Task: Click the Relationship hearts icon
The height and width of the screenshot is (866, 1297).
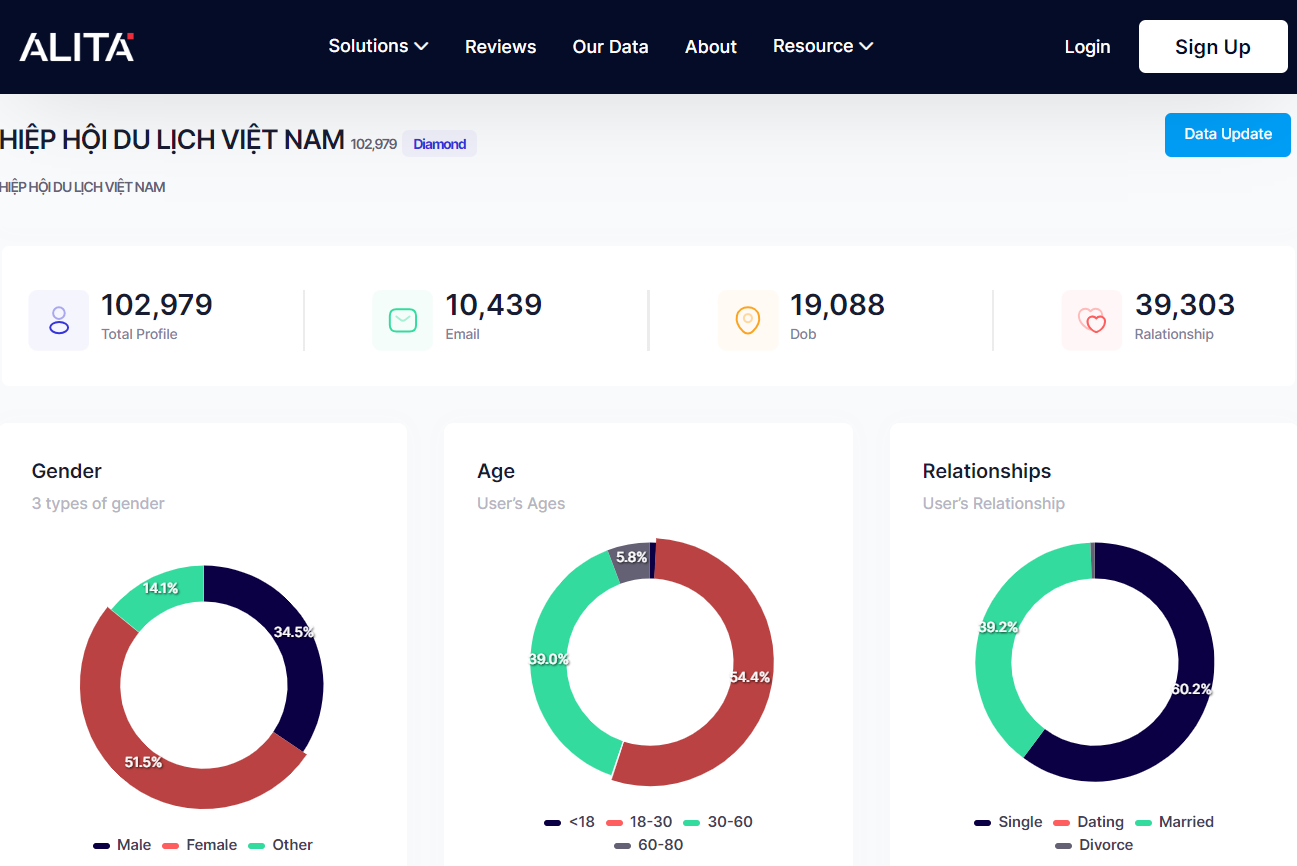Action: (1092, 320)
